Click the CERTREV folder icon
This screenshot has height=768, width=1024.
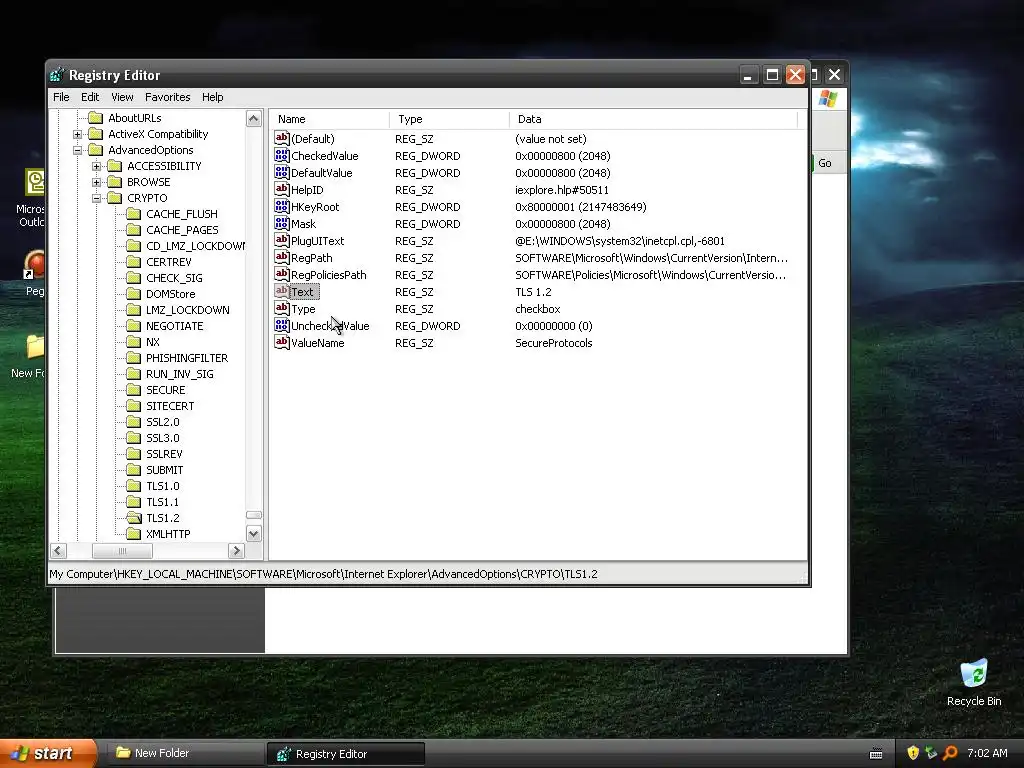pyautogui.click(x=134, y=262)
